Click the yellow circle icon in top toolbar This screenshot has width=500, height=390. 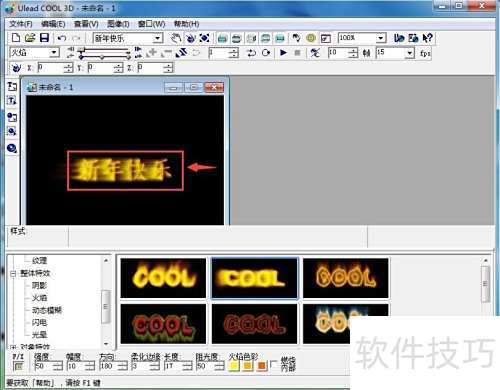[311, 38]
